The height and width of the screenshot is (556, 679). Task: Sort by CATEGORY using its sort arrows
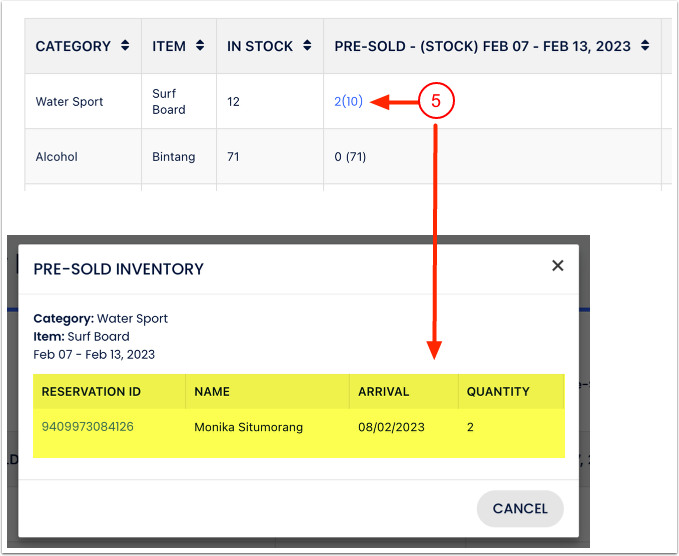point(124,46)
